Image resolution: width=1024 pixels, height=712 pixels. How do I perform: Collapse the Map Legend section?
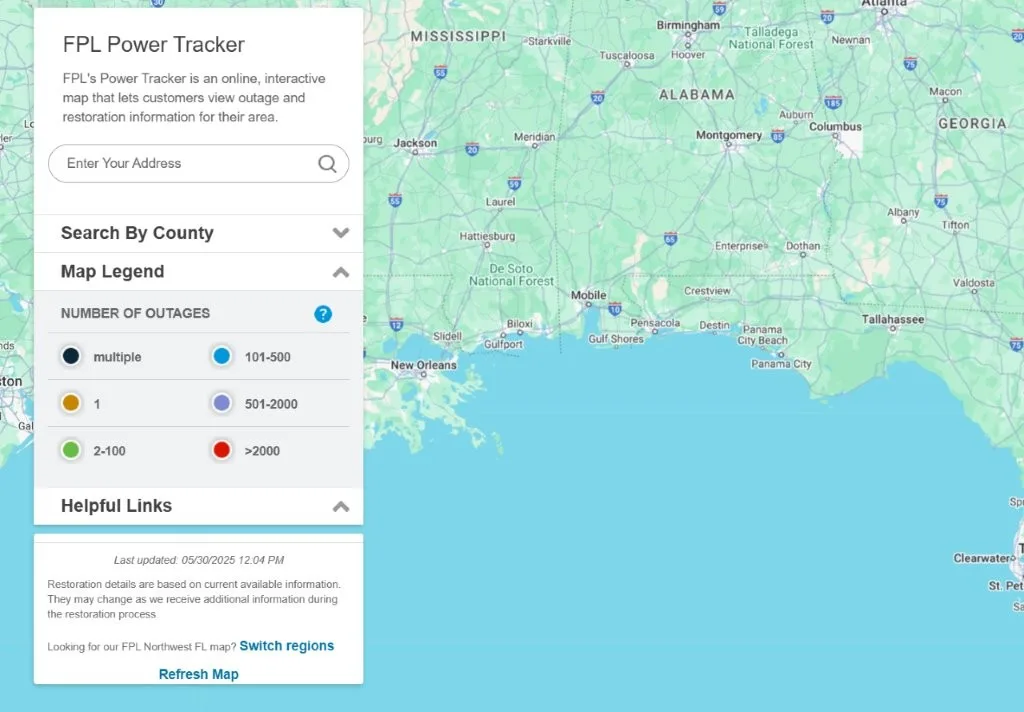199,272
